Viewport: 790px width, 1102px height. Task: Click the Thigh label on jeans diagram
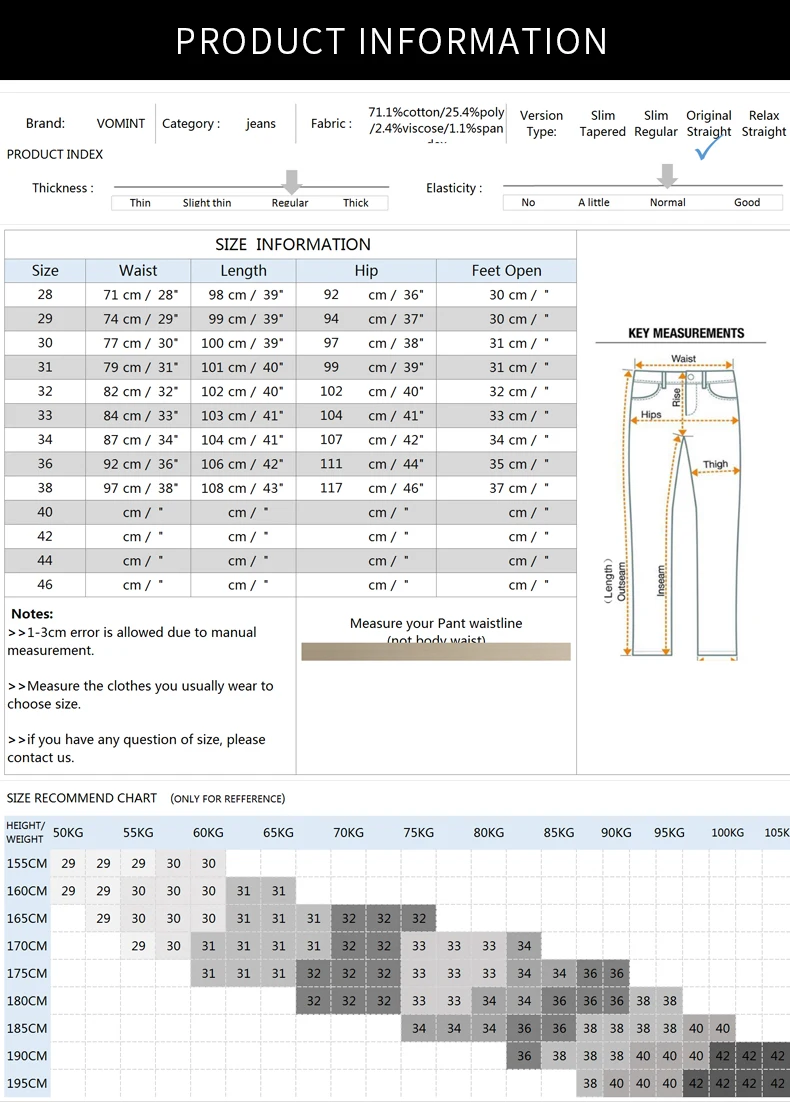pos(715,464)
